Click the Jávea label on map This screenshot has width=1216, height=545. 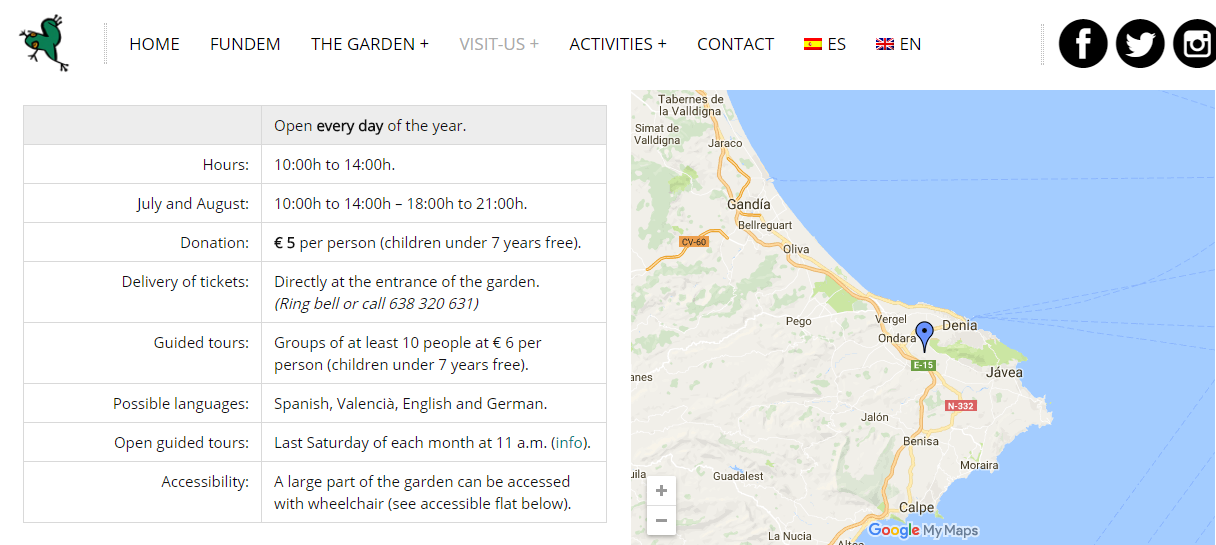pyautogui.click(x=1005, y=372)
